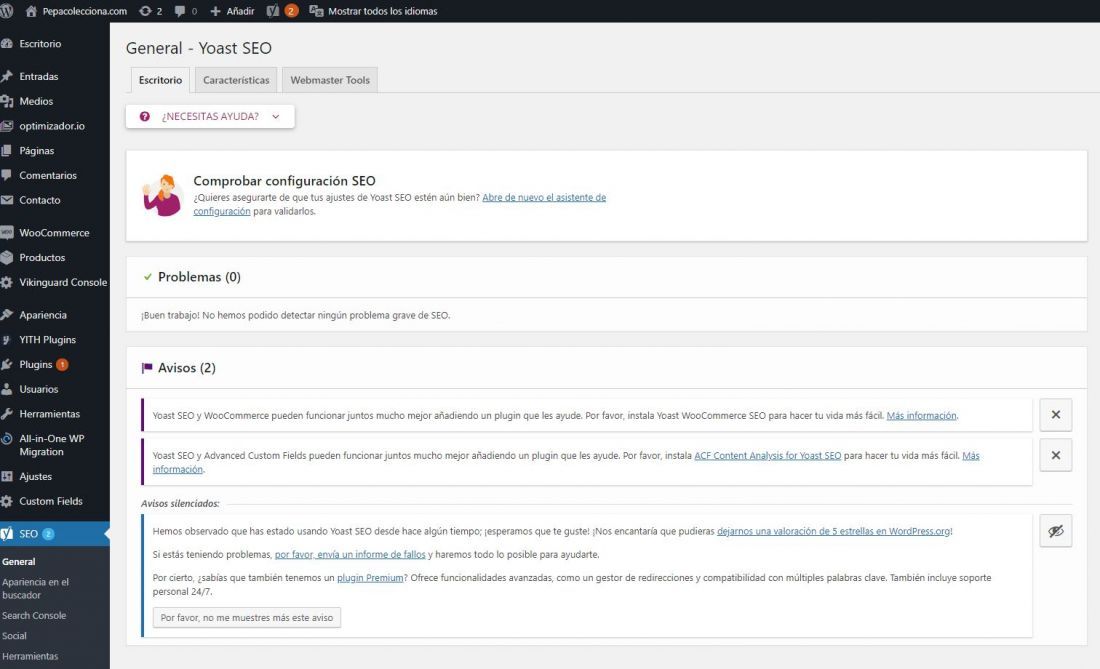Open ACF Content Analysis for Yoast SEO link

[x=767, y=456]
